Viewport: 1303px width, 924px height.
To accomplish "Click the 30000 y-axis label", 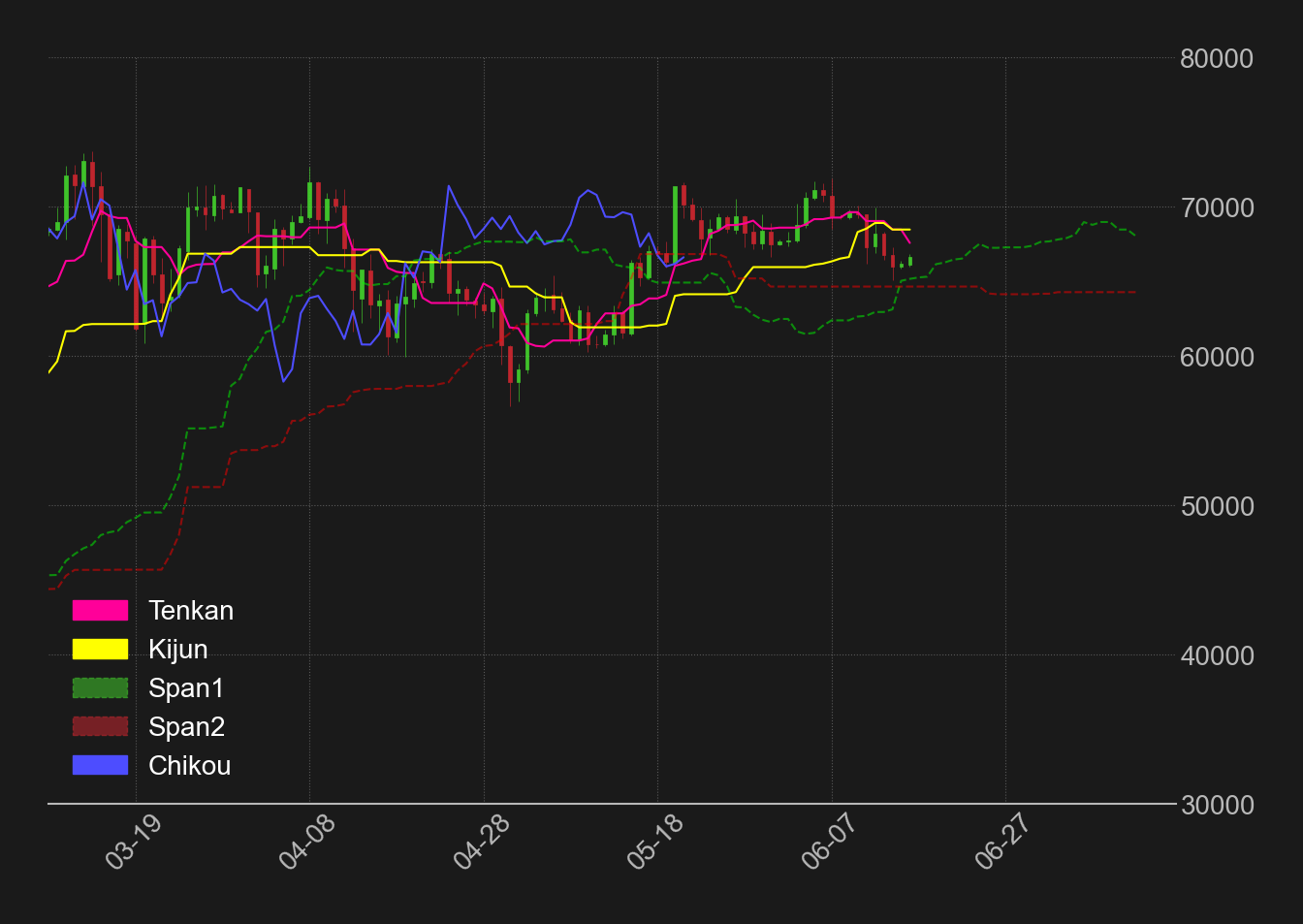I will point(1217,806).
